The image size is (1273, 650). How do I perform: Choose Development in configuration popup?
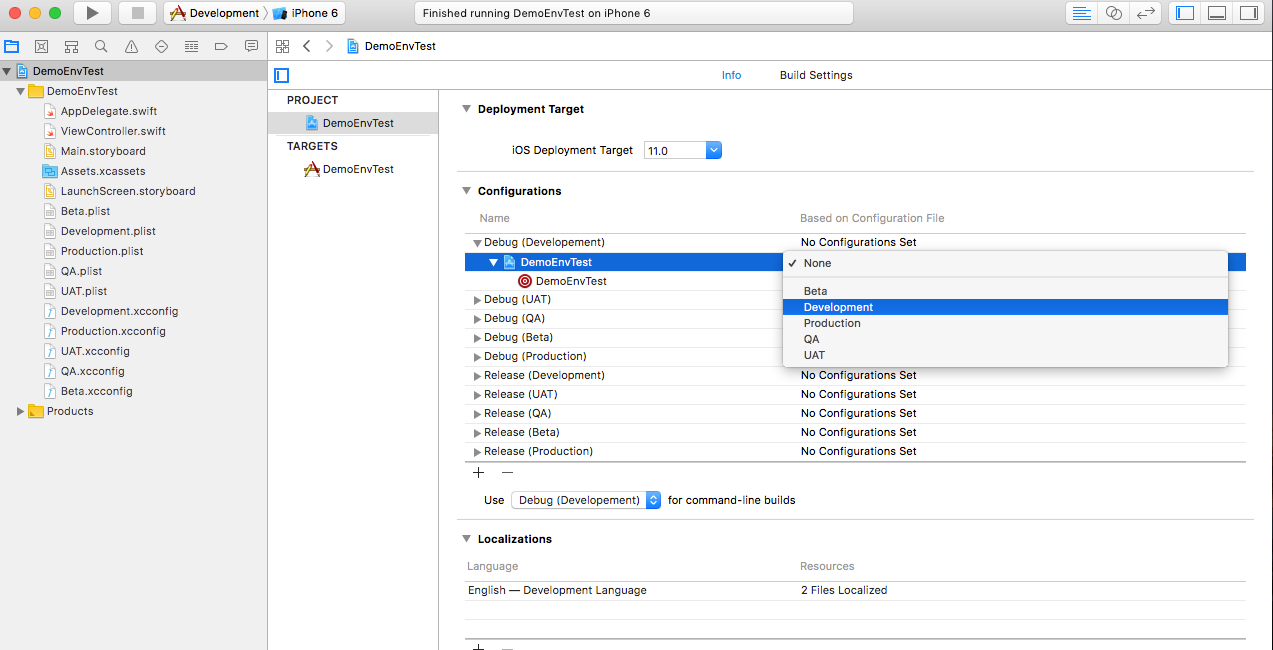pos(1005,307)
